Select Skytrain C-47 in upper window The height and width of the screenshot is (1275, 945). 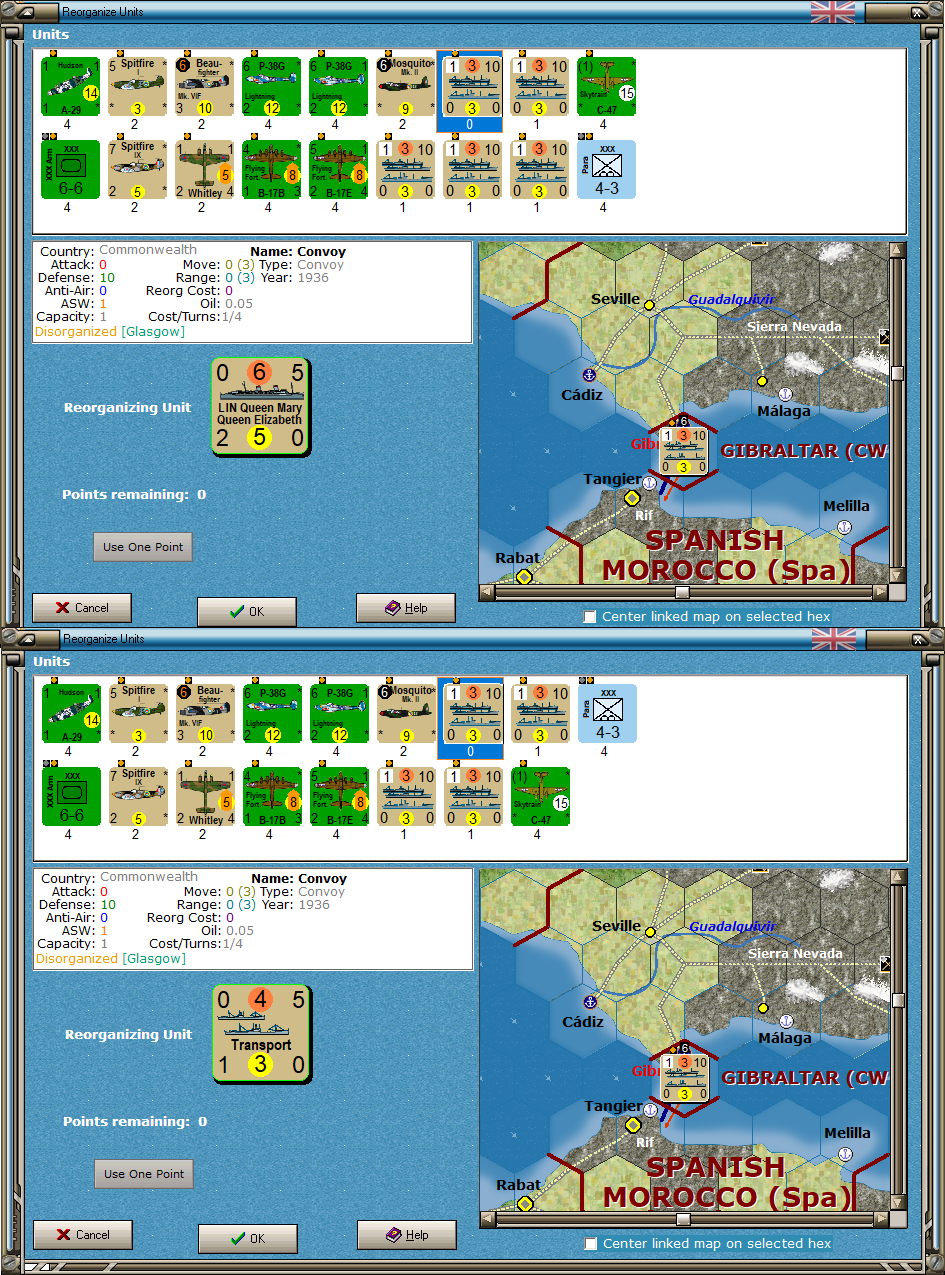[x=607, y=86]
